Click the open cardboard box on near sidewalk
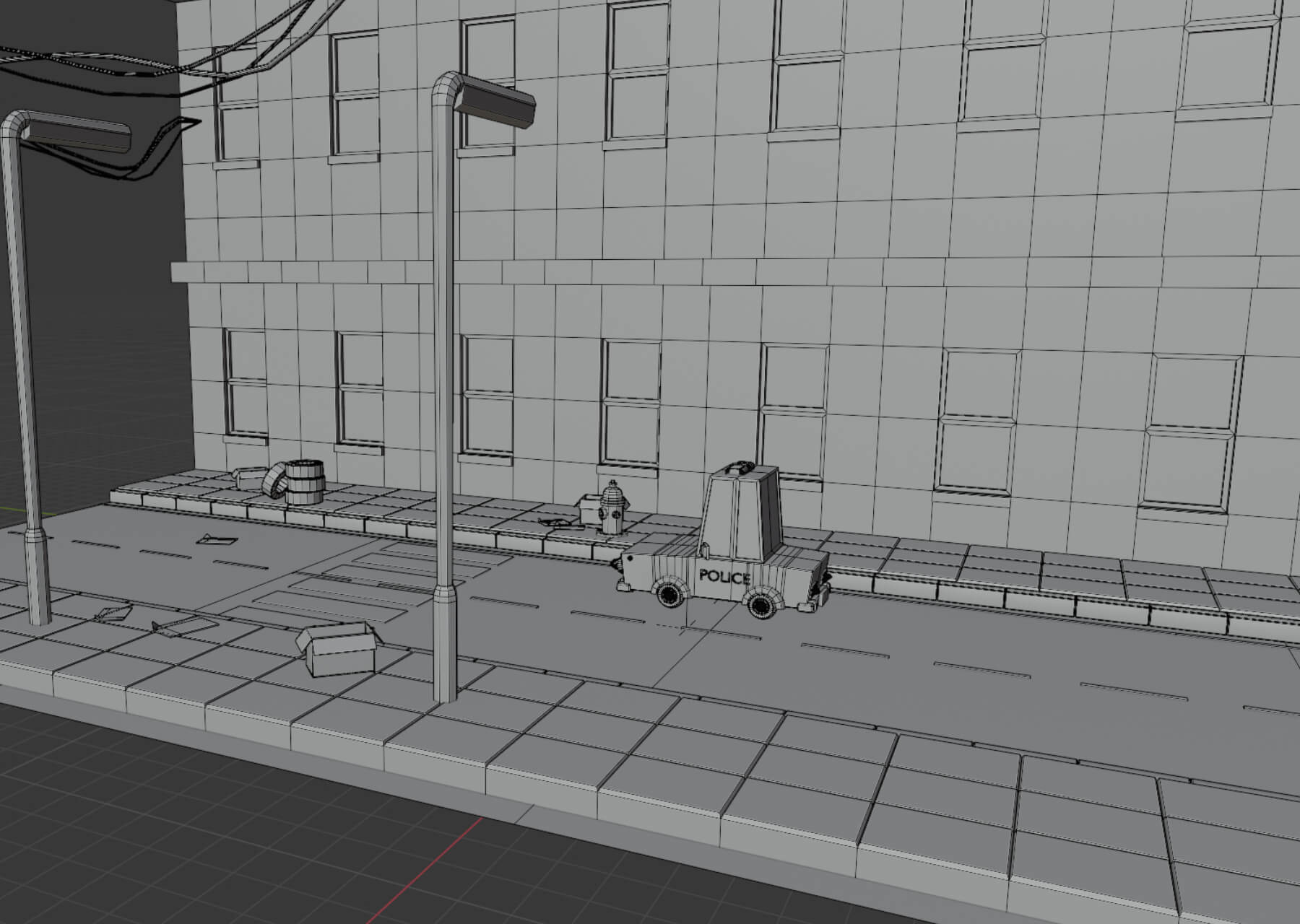The width and height of the screenshot is (1300, 924). tap(338, 648)
